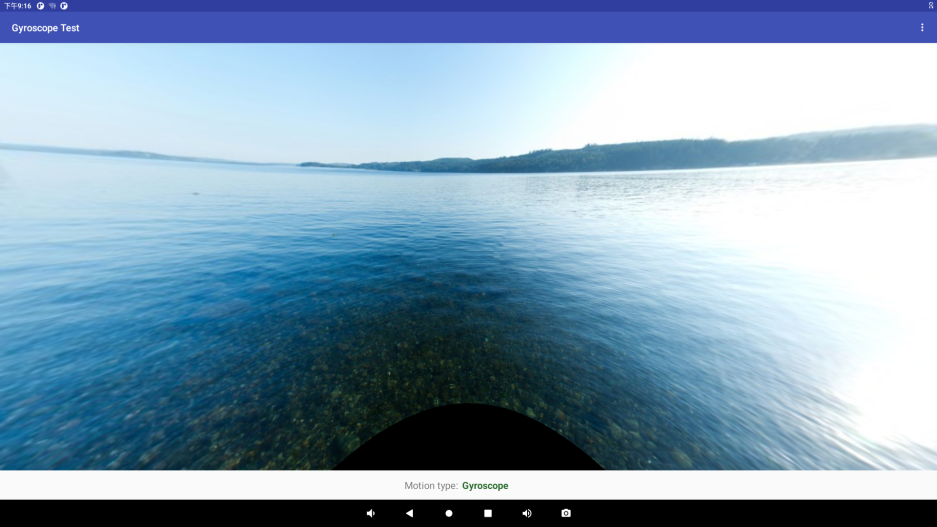Tap the first circular notification icon
The height and width of the screenshot is (527, 937).
(40, 6)
